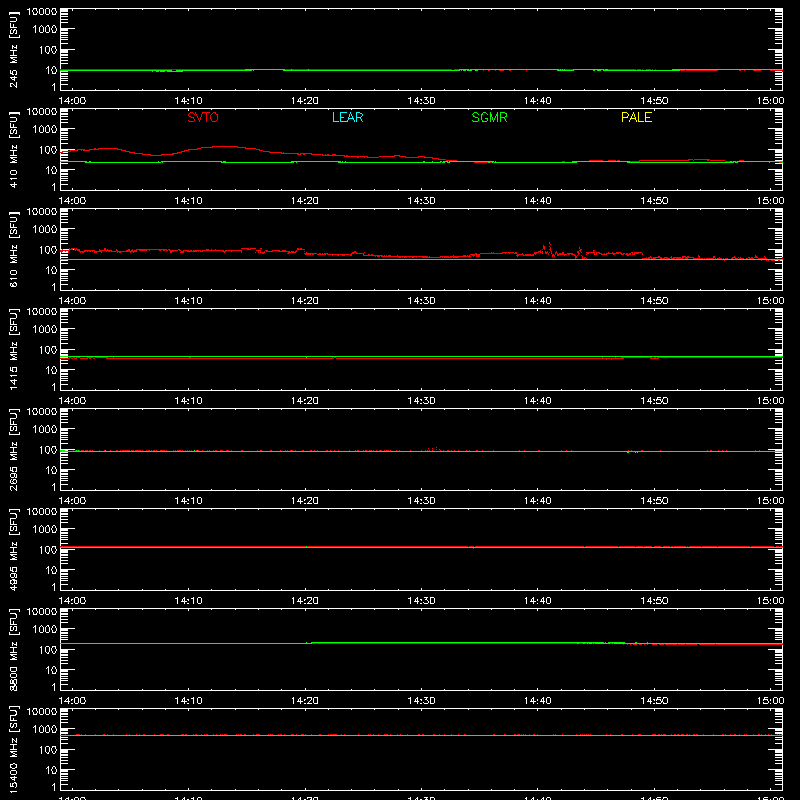Click the 14:20 time label under 8800 MHz plot
800x800 pixels.
[x=305, y=701]
